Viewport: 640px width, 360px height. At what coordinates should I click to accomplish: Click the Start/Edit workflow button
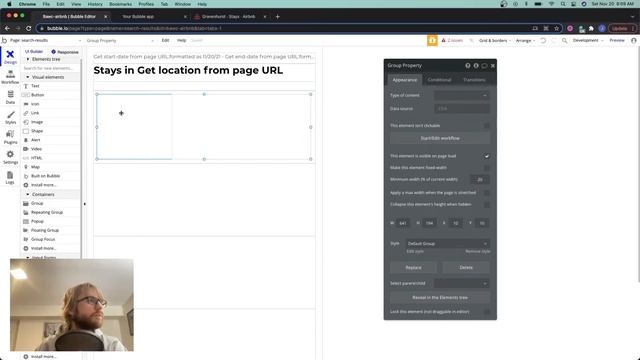440,138
